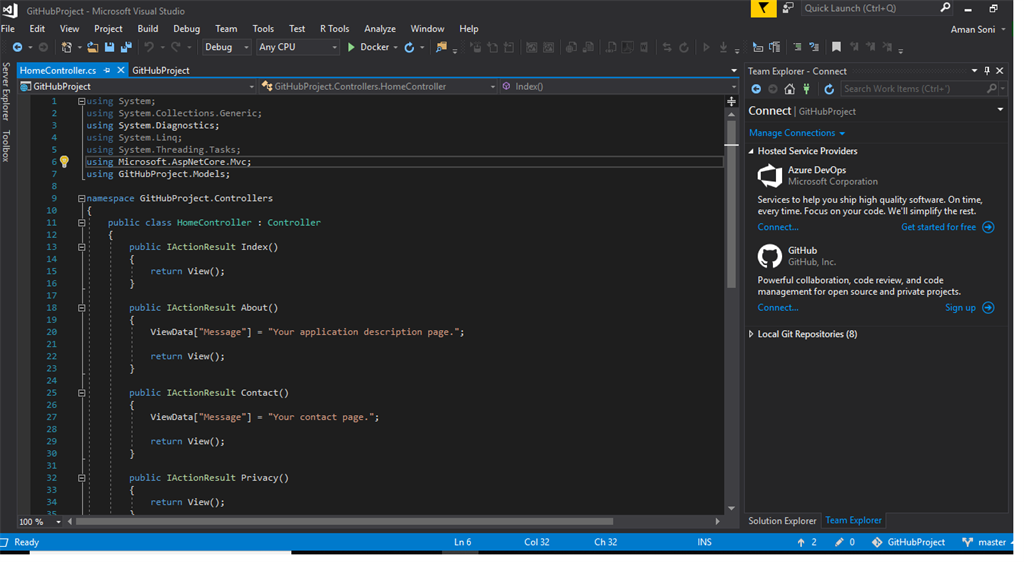Open the Debug configuration dropdown
1024x562 pixels.
tap(226, 47)
